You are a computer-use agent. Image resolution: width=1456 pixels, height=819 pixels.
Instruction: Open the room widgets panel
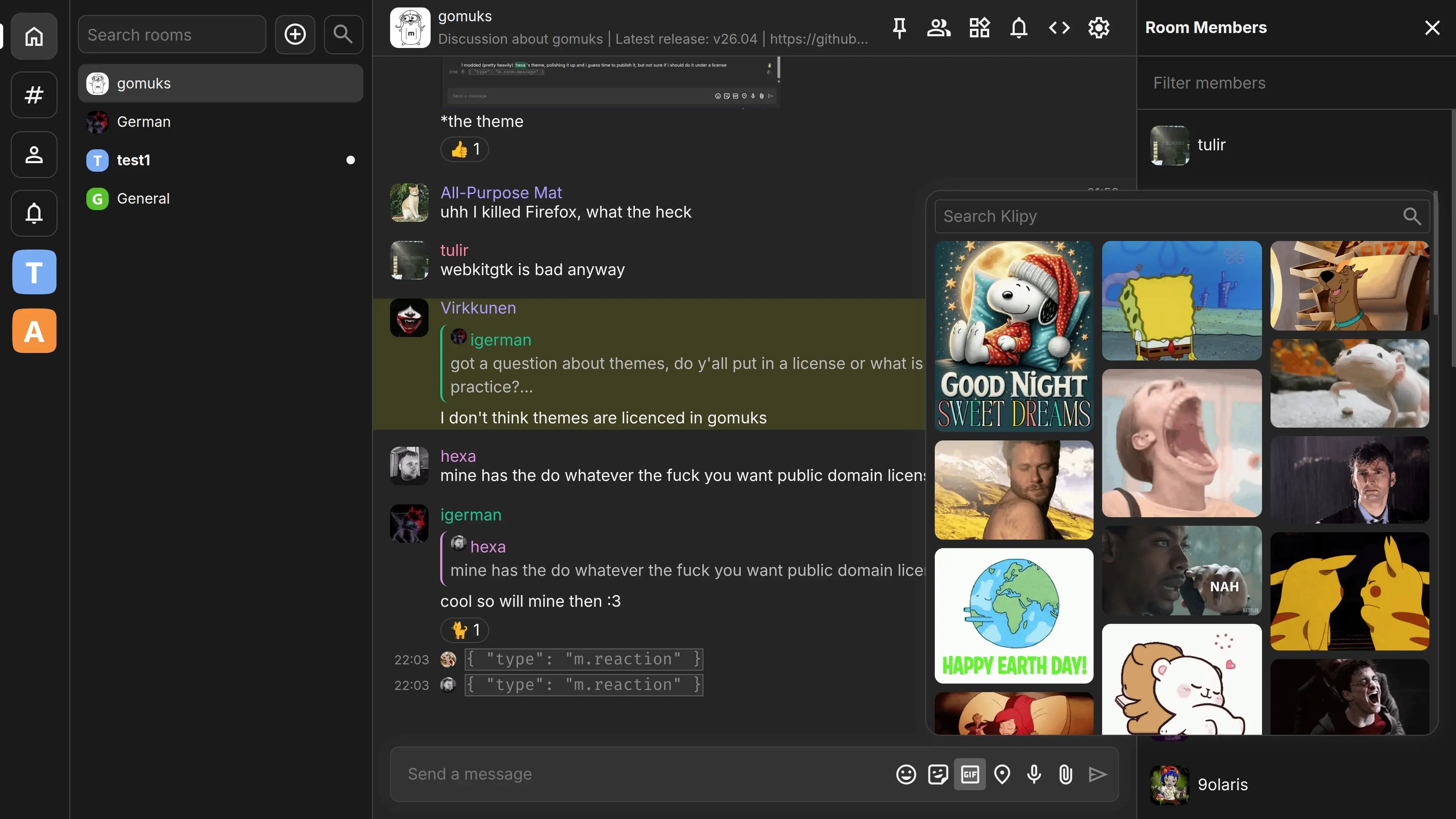(x=979, y=27)
